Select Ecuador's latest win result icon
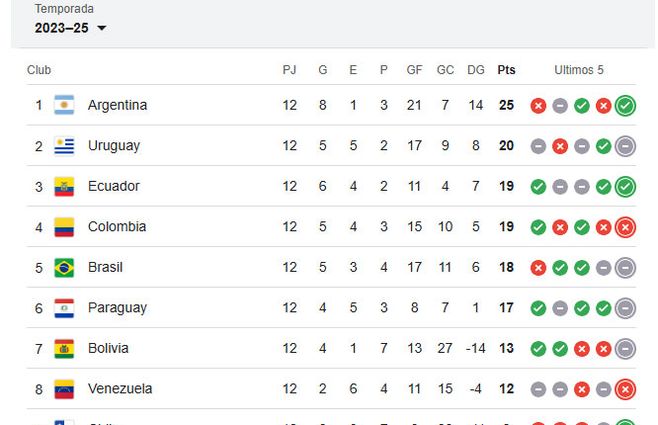 click(x=626, y=186)
